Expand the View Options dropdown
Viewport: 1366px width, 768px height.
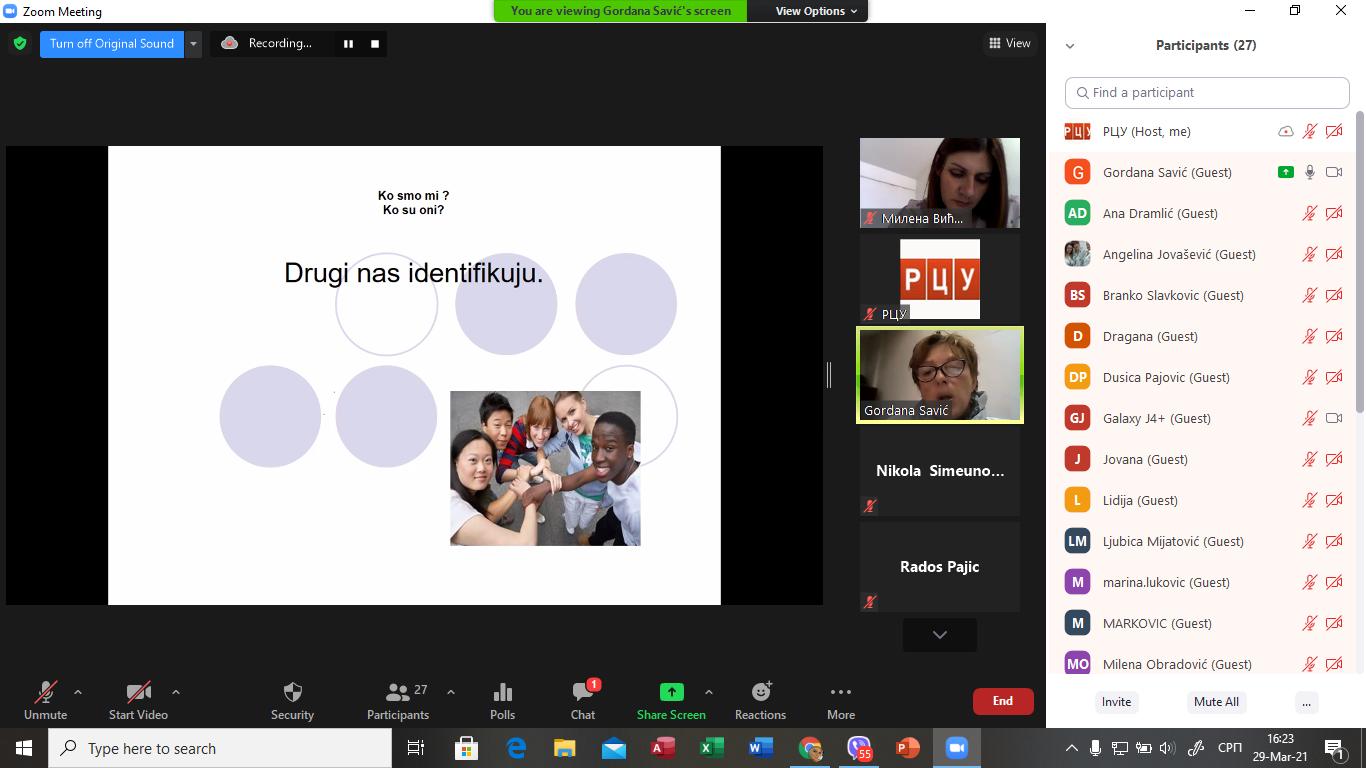816,11
